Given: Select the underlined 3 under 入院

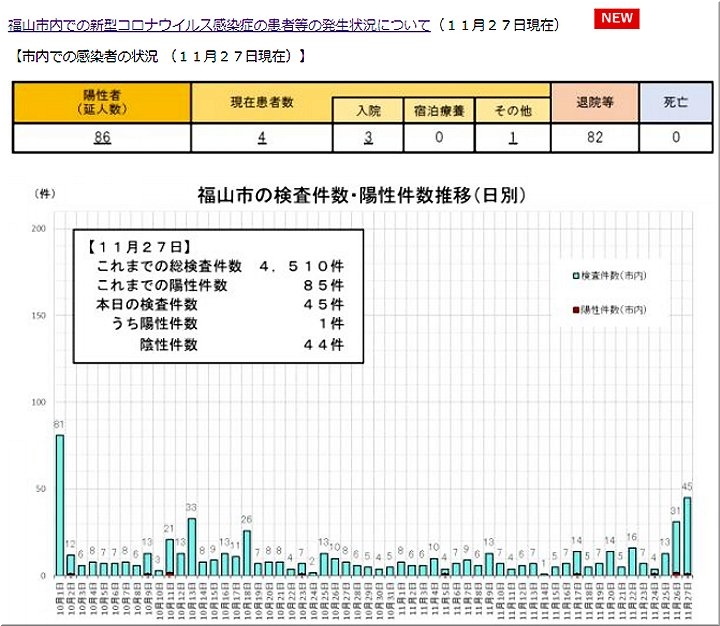Looking at the screenshot, I should (x=368, y=138).
